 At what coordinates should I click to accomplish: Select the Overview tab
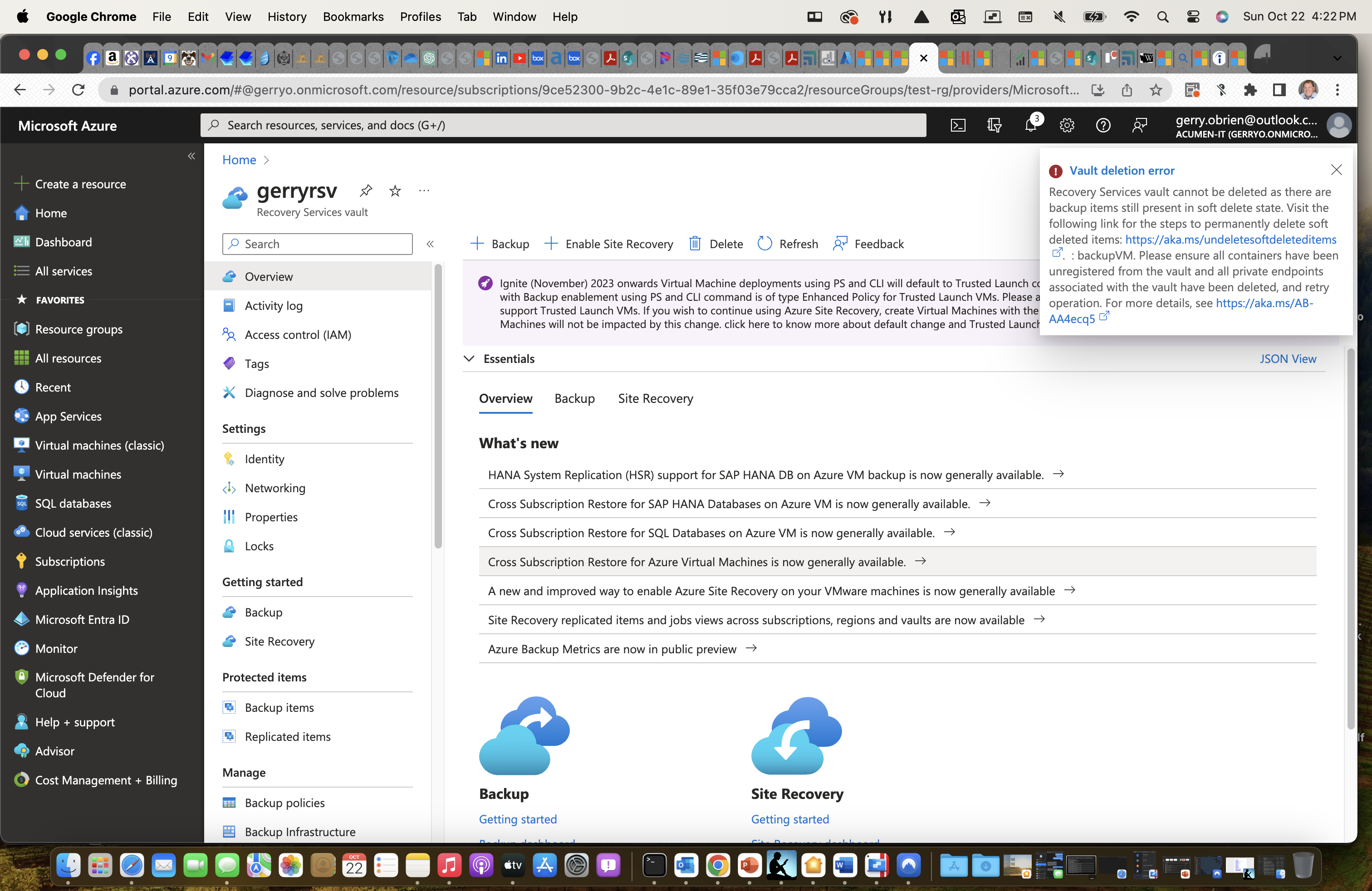tap(505, 398)
